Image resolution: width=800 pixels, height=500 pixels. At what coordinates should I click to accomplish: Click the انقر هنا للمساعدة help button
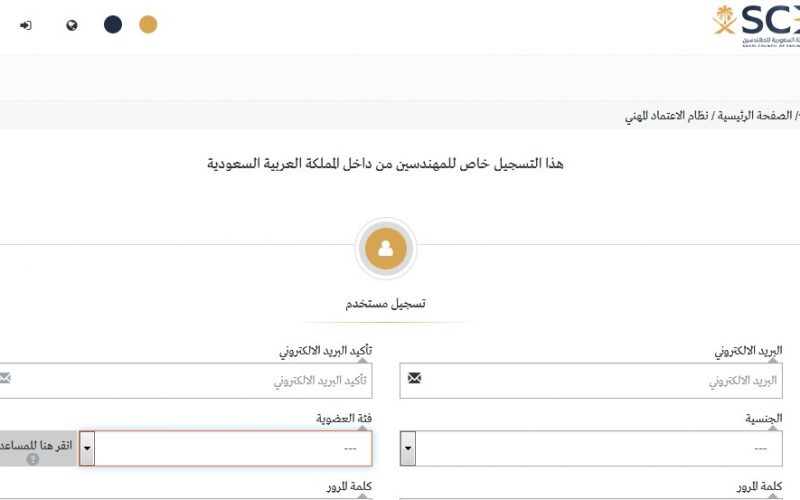pos(38,448)
